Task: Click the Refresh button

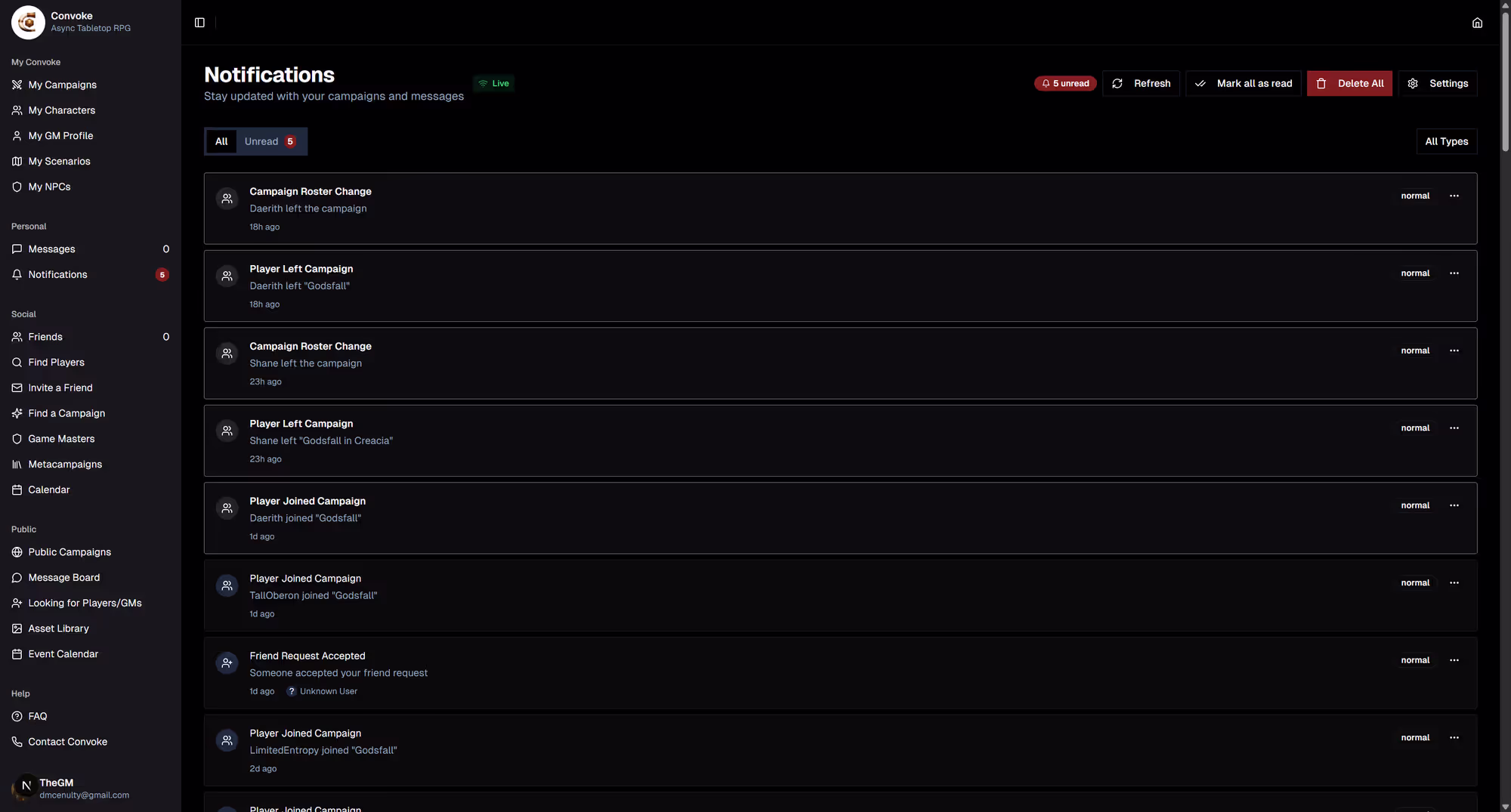Action: point(1141,84)
